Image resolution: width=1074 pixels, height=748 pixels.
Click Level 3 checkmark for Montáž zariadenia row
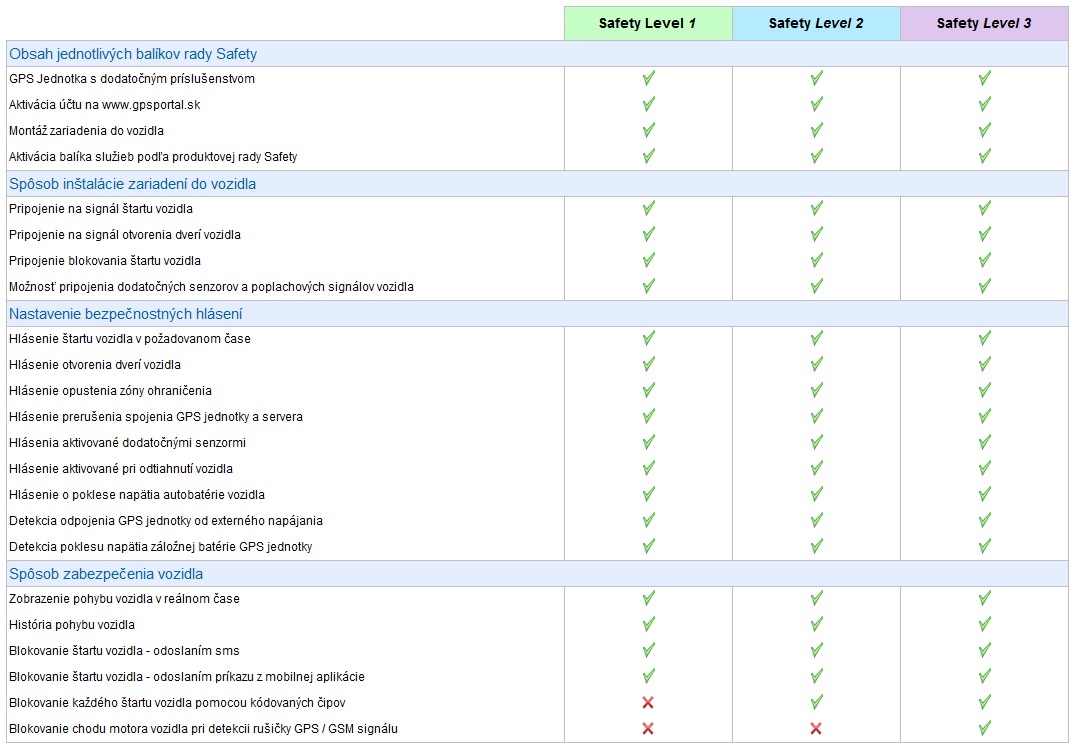[984, 130]
